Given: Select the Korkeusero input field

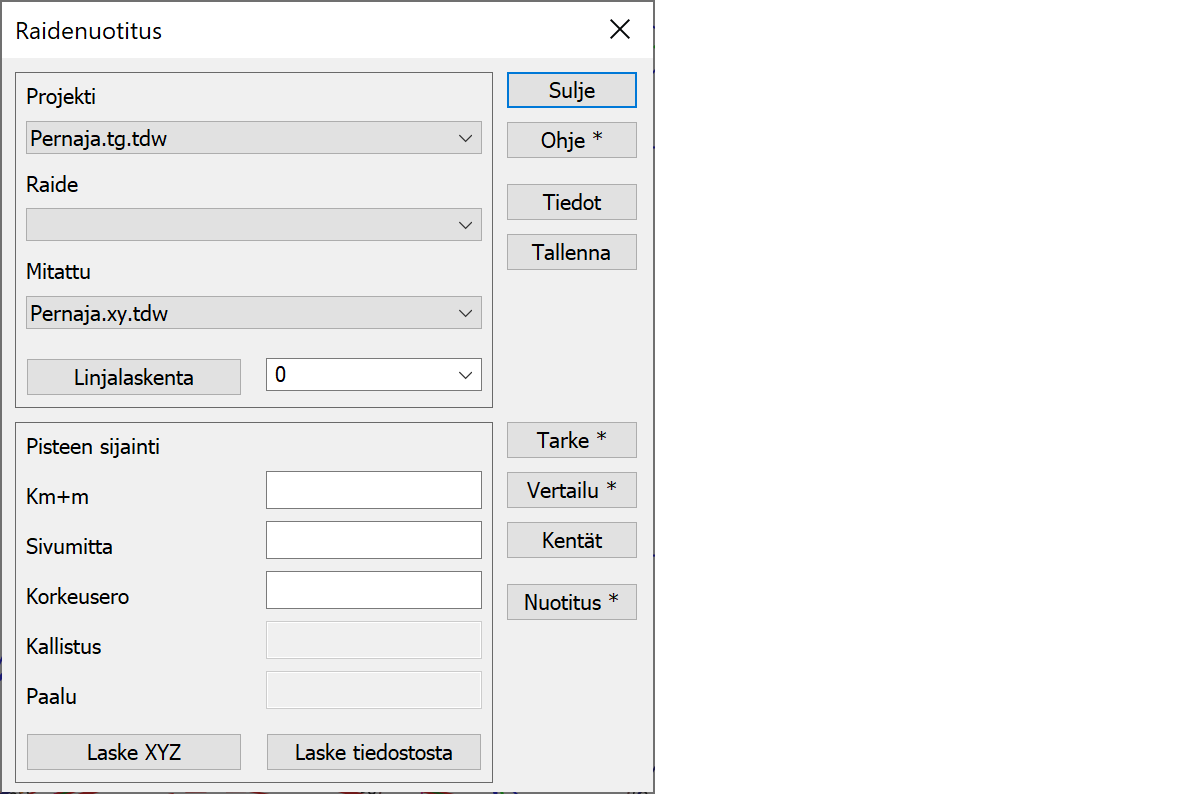Looking at the screenshot, I should 373,590.
